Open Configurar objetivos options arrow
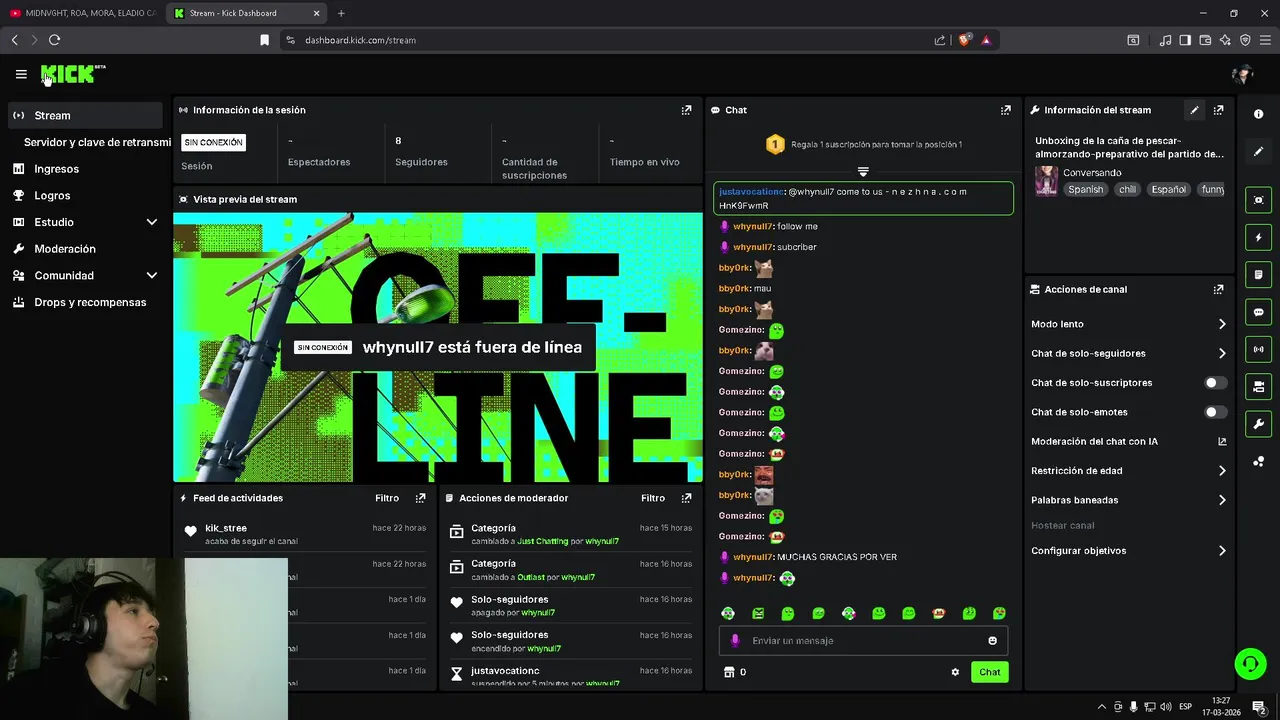This screenshot has width=1280, height=720. (1222, 551)
